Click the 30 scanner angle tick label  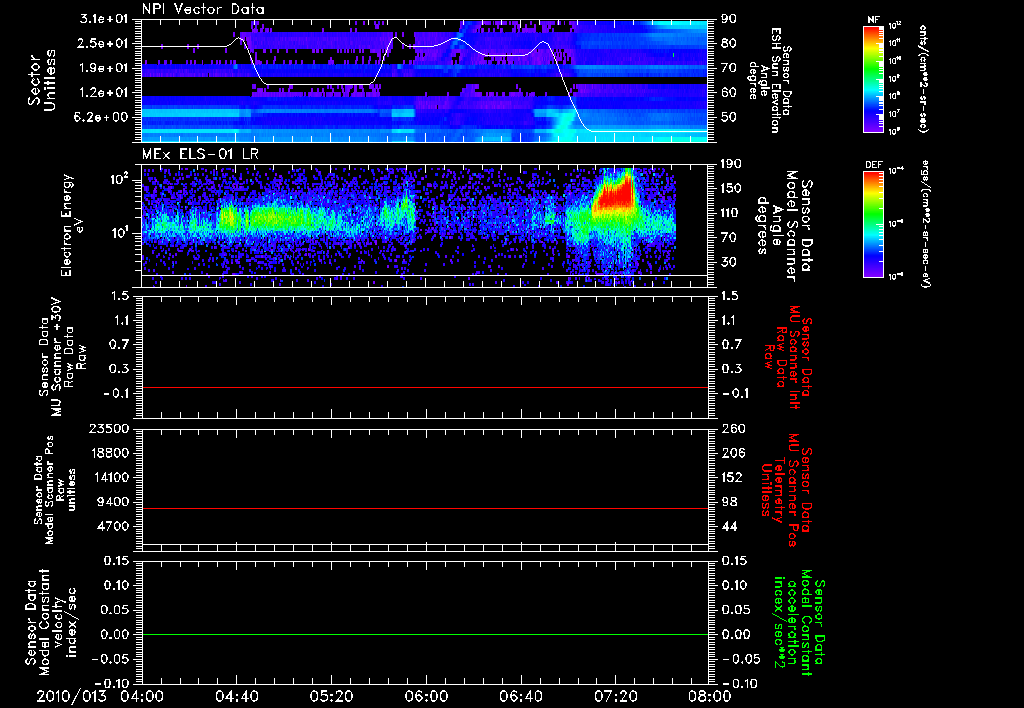click(728, 262)
